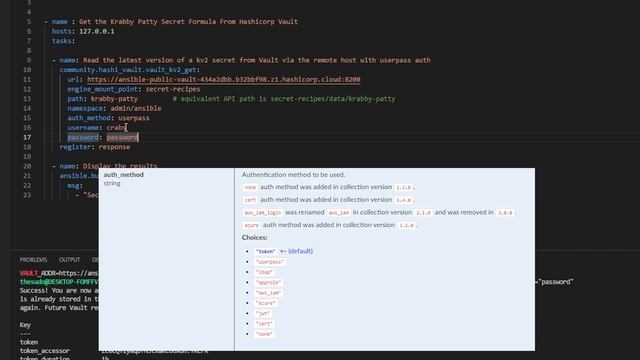Click the "none" choice in the Choices list
640x360 pixels.
pos(264,334)
